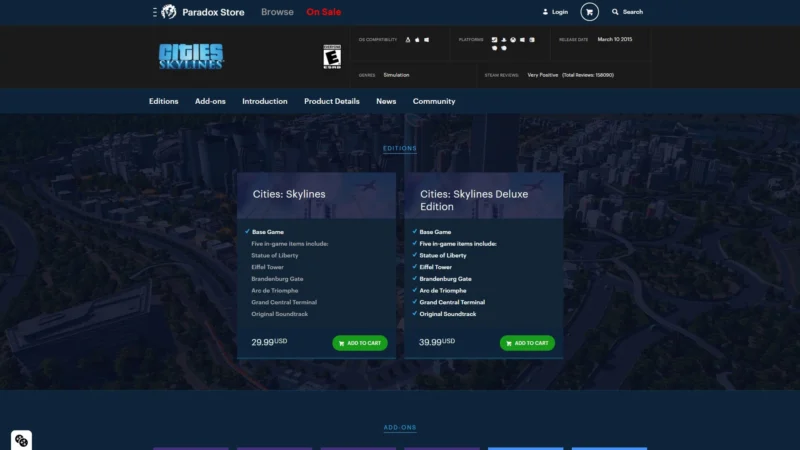Click the Cities Skylines logo

coord(191,56)
